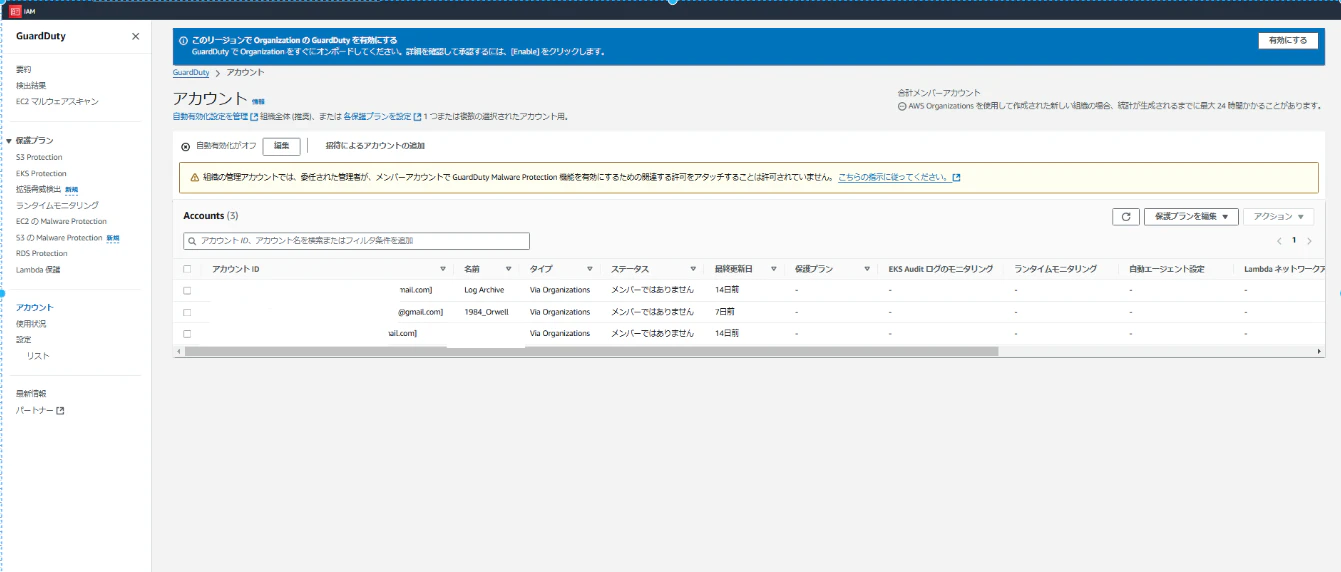Click the account search filter field
Screen dimensions: 1341x572
point(356,241)
